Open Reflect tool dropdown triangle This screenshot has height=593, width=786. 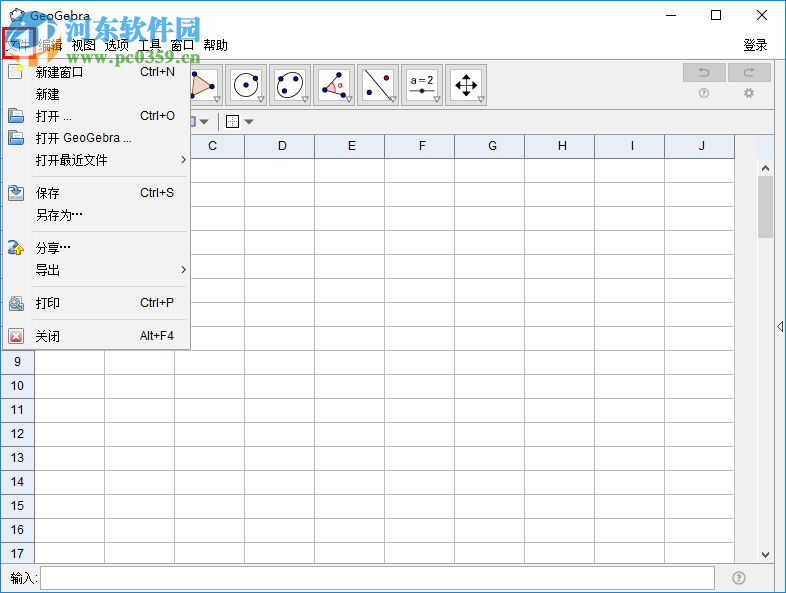pos(393,99)
